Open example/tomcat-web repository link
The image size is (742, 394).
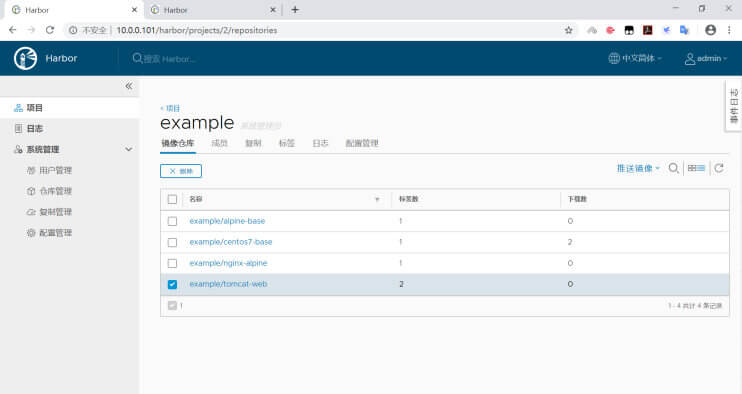tap(229, 284)
